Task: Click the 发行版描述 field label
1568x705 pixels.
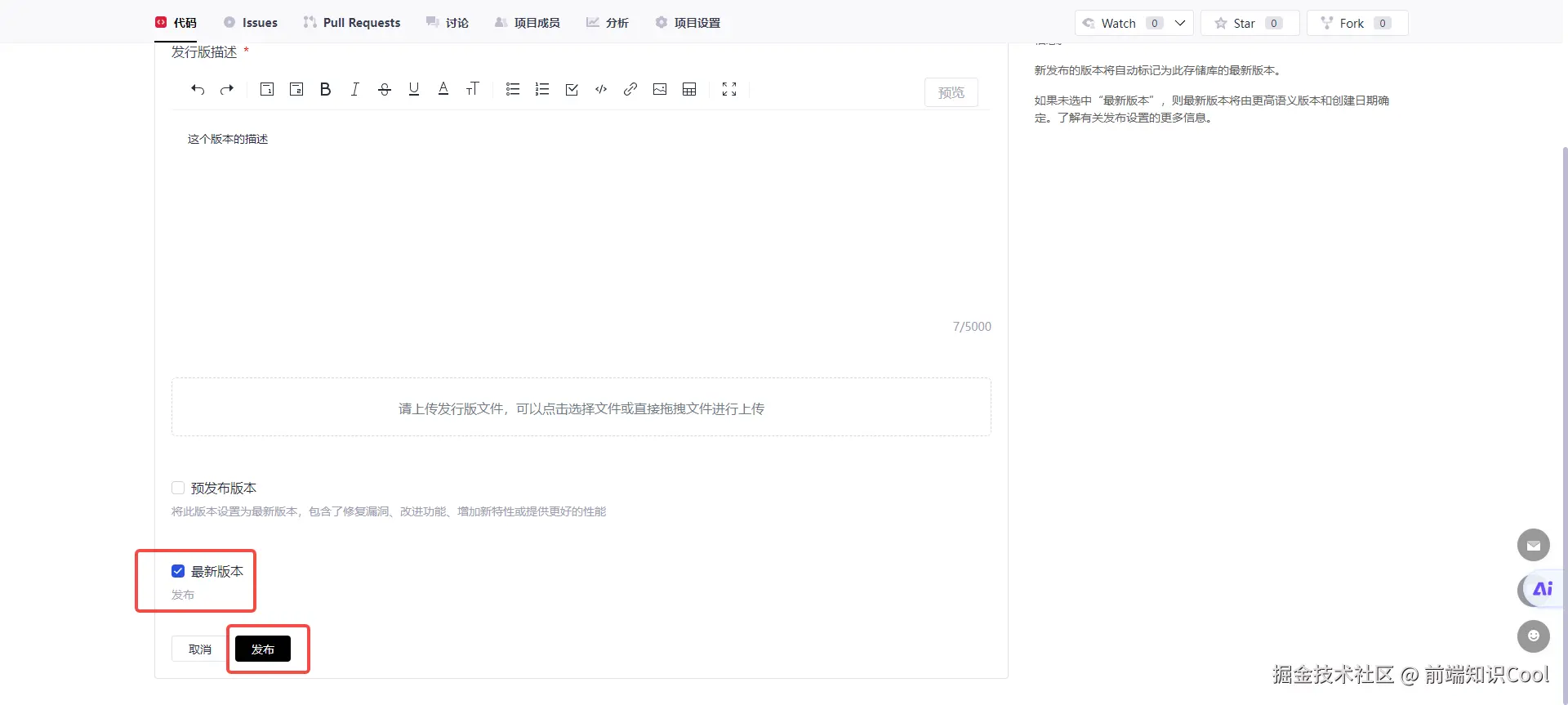Action: [204, 52]
